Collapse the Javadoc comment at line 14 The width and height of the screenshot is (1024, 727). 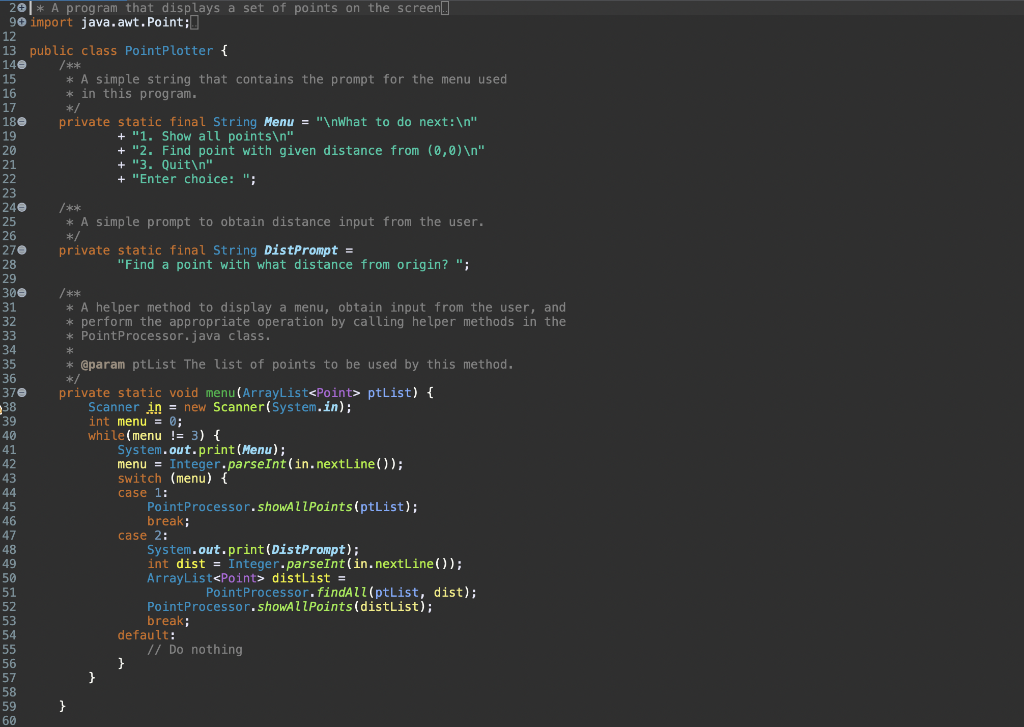22,65
